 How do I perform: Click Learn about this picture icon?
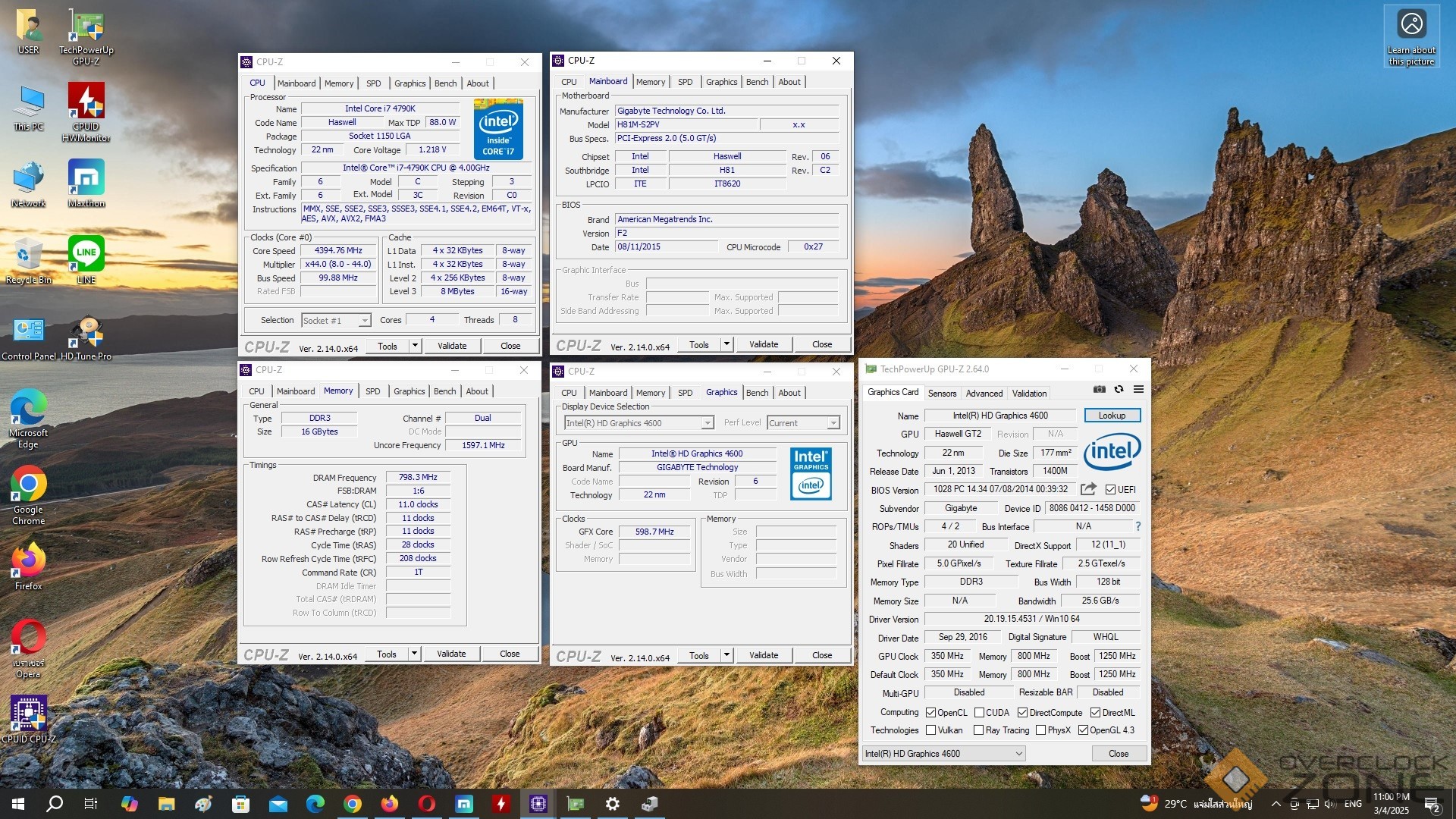[x=1411, y=36]
